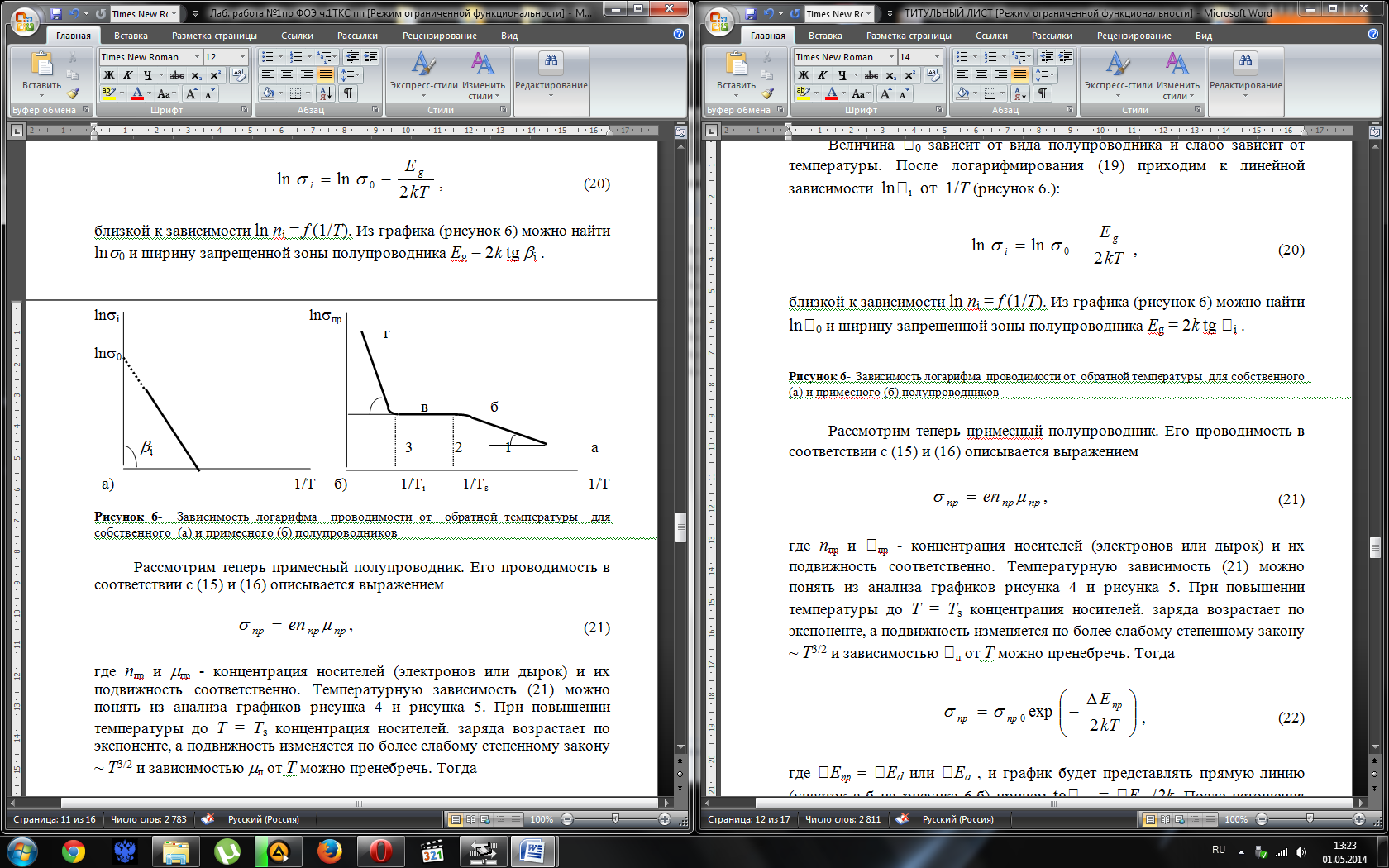Save the left document via the Quick Access Toolbar

point(56,14)
